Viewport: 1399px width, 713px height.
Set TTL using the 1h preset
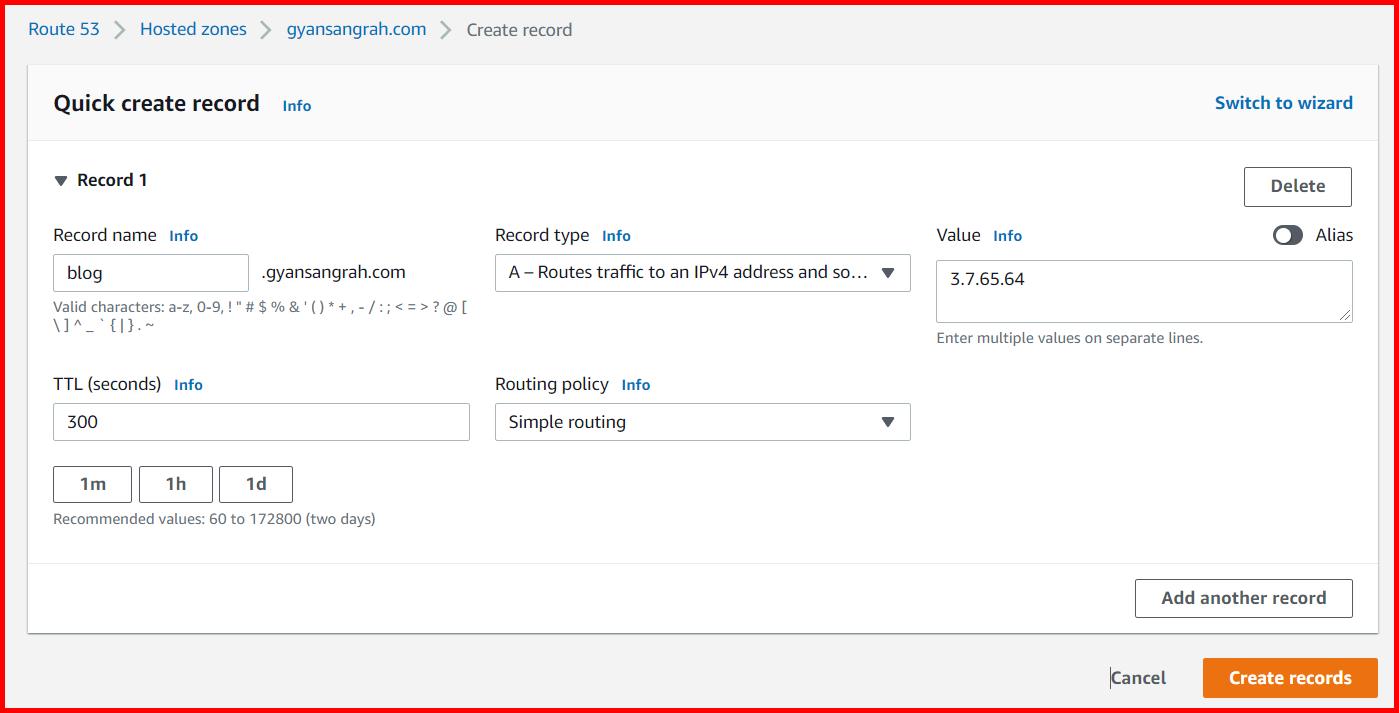click(x=175, y=484)
